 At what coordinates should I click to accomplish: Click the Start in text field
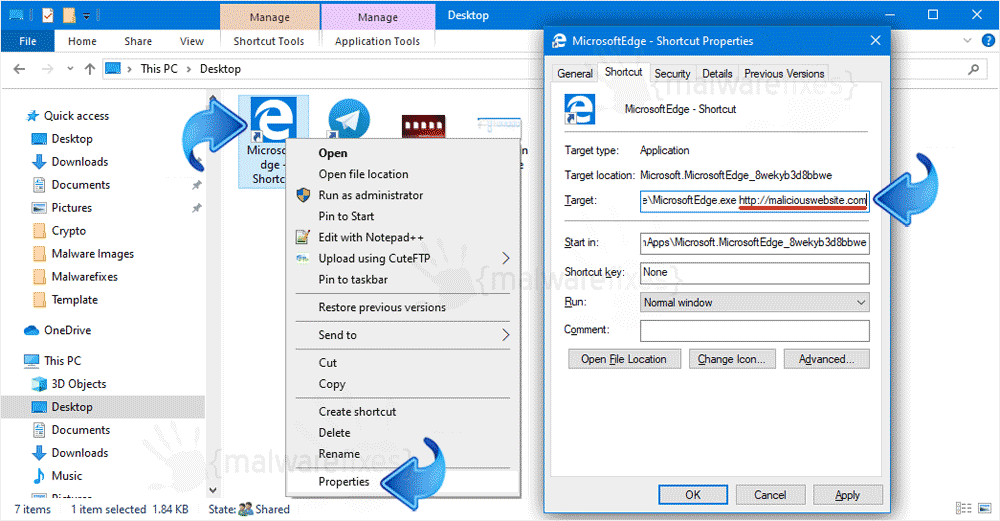coord(754,242)
